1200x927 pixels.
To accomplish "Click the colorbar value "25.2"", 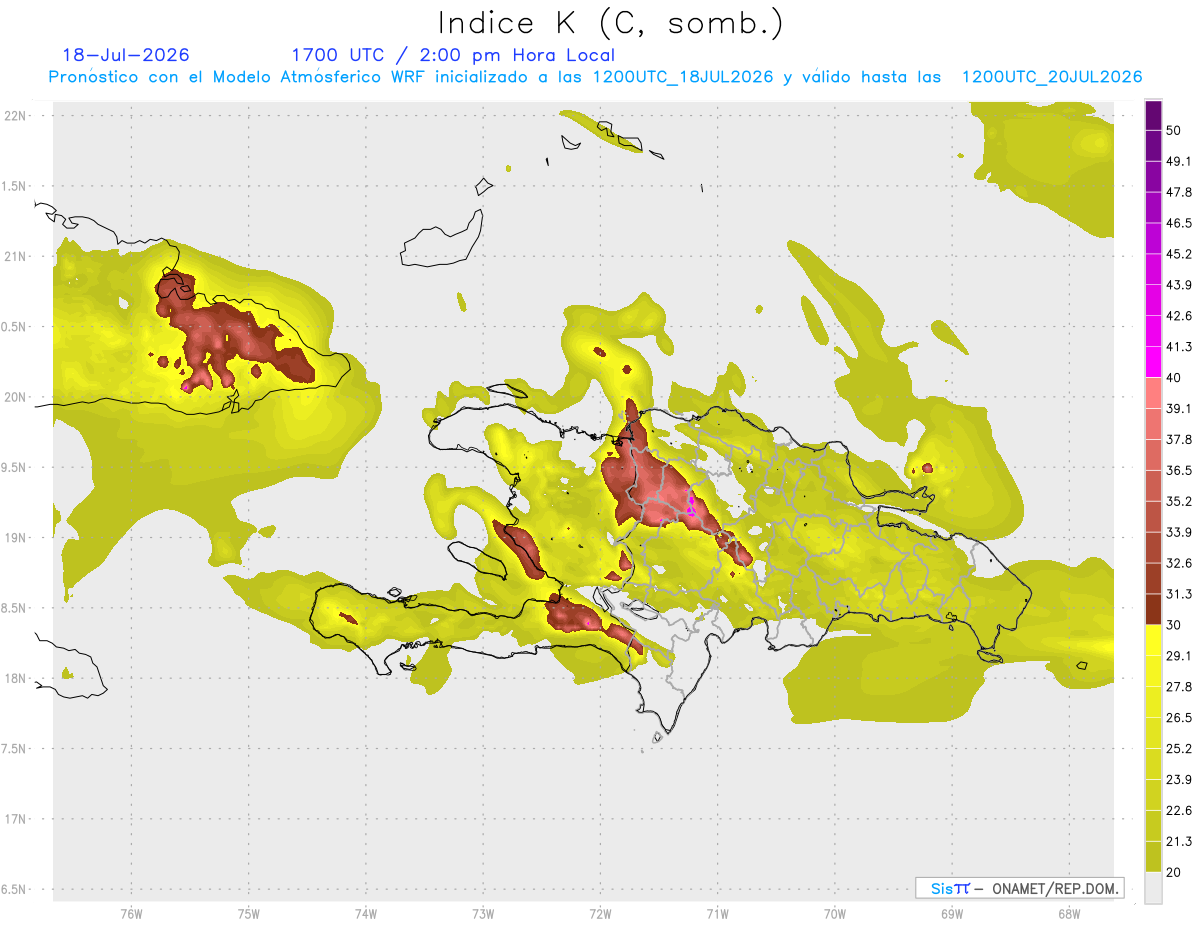I will [x=1179, y=749].
